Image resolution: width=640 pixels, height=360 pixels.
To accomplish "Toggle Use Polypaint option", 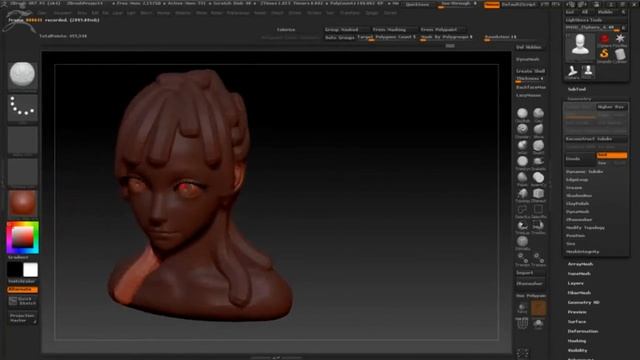I will coord(531,296).
